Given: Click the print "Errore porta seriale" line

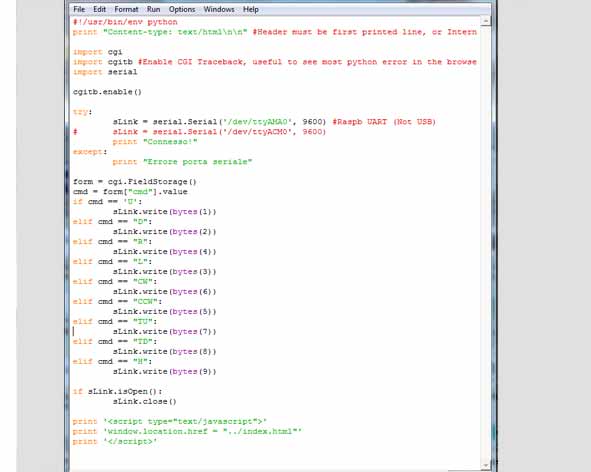Looking at the screenshot, I should coord(182,162).
